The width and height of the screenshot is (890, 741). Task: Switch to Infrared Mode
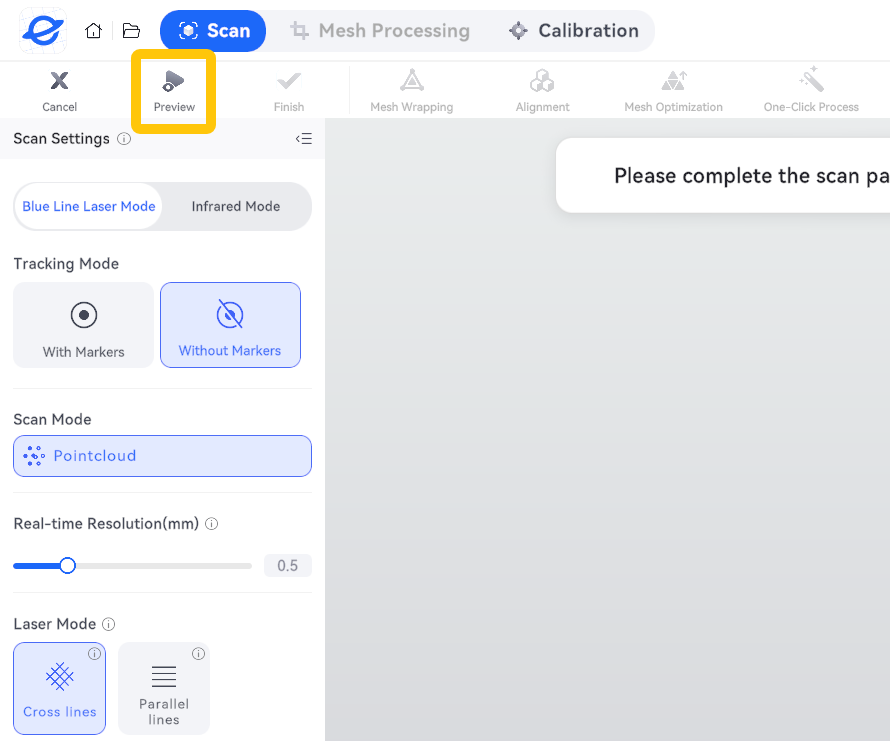point(236,207)
